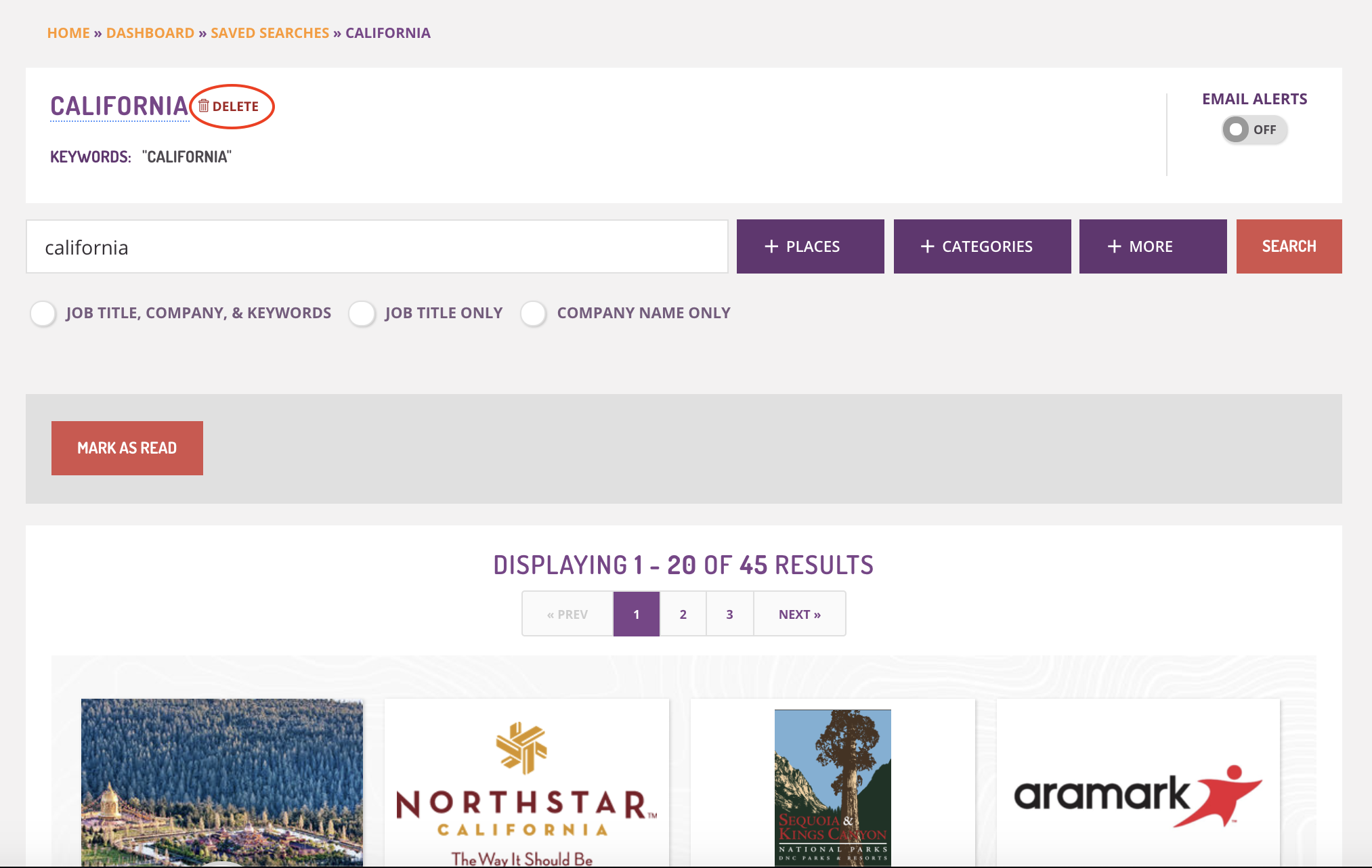The image size is (1372, 868).
Task: Open the forest resort photo listing
Action: (x=222, y=783)
